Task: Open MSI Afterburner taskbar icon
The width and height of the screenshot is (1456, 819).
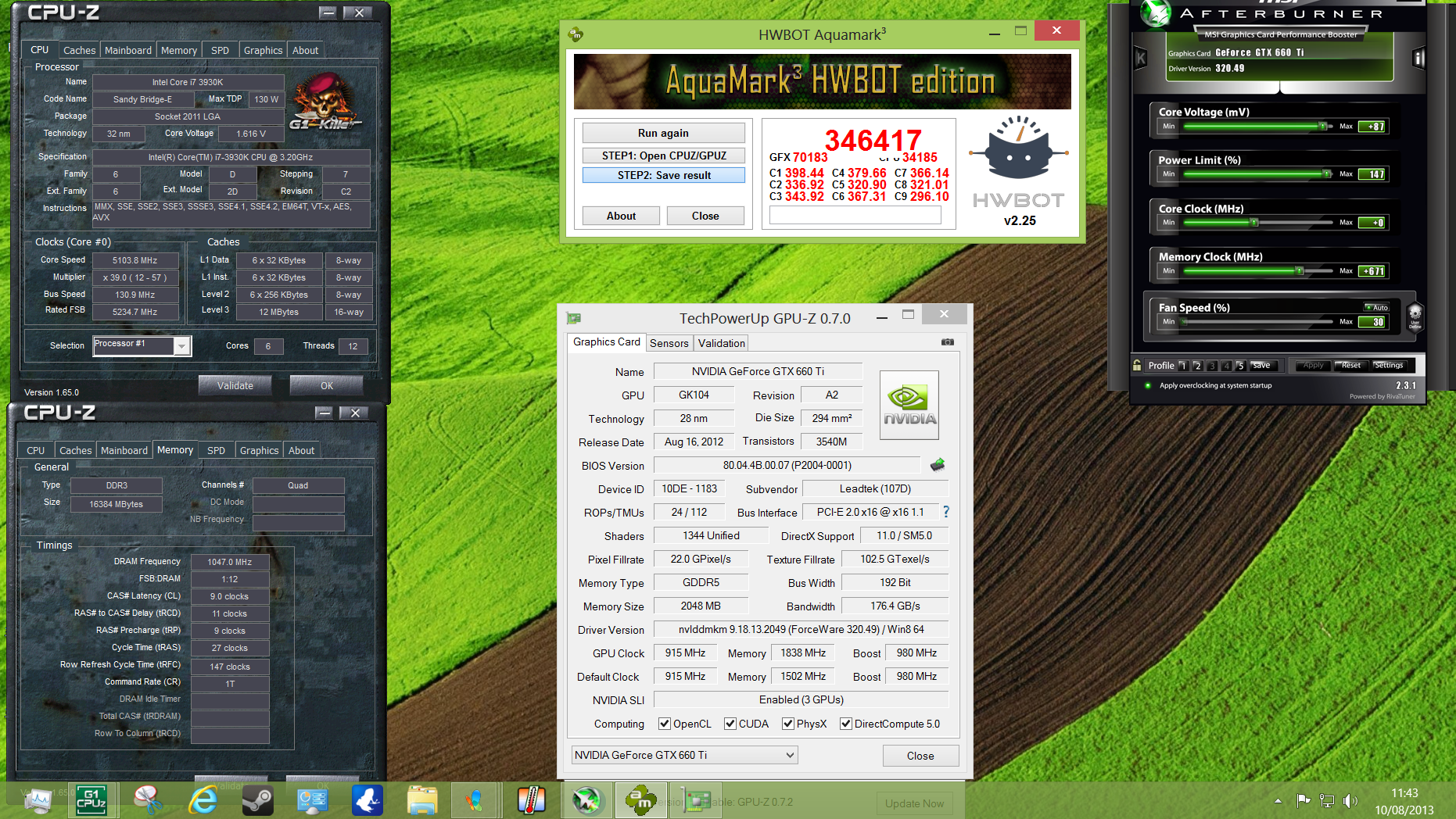Action: click(x=586, y=799)
